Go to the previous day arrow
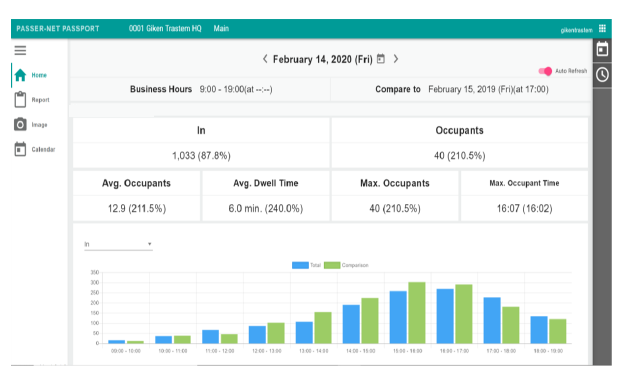 coord(265,59)
